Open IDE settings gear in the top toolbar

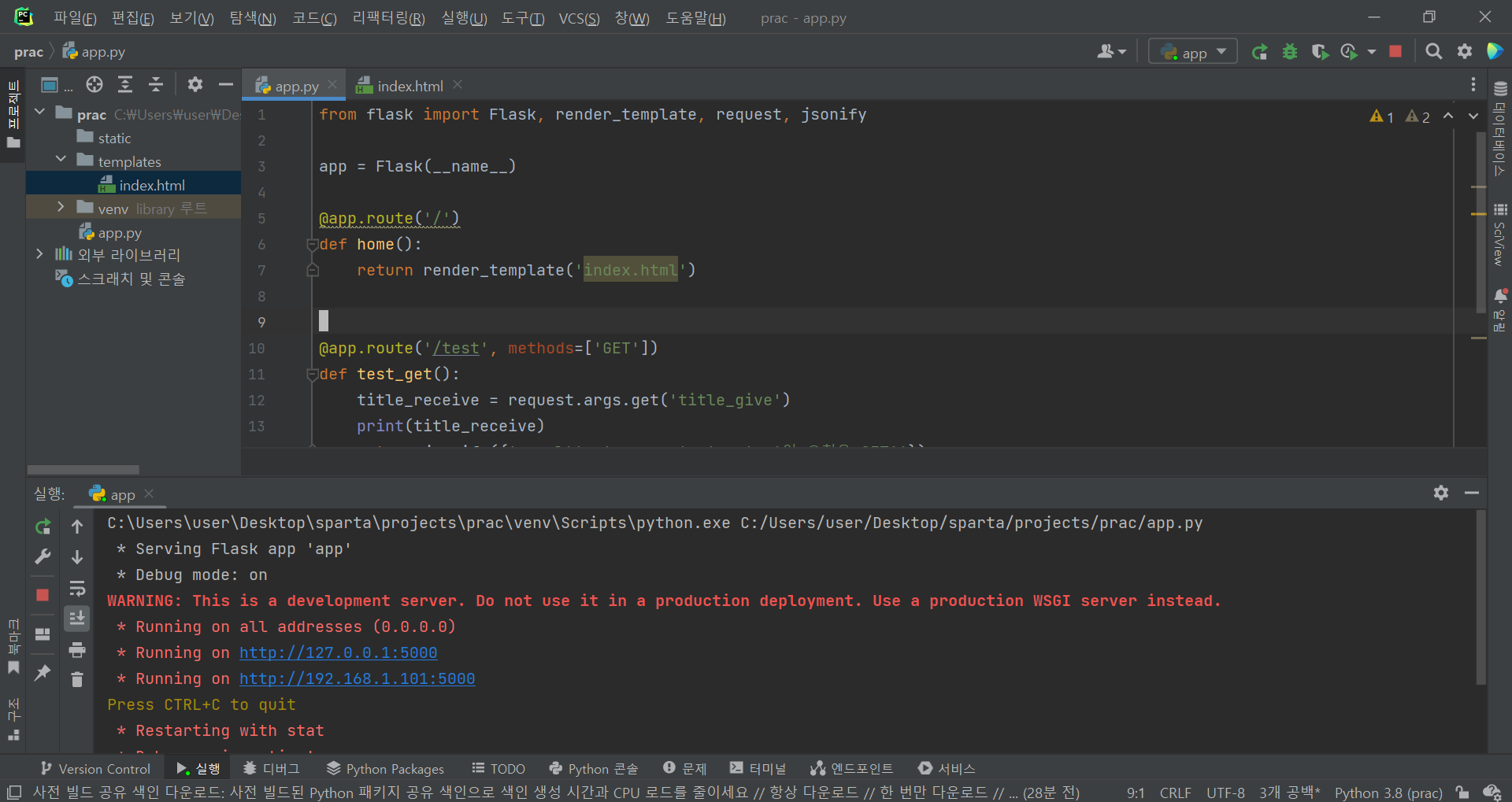point(1465,52)
